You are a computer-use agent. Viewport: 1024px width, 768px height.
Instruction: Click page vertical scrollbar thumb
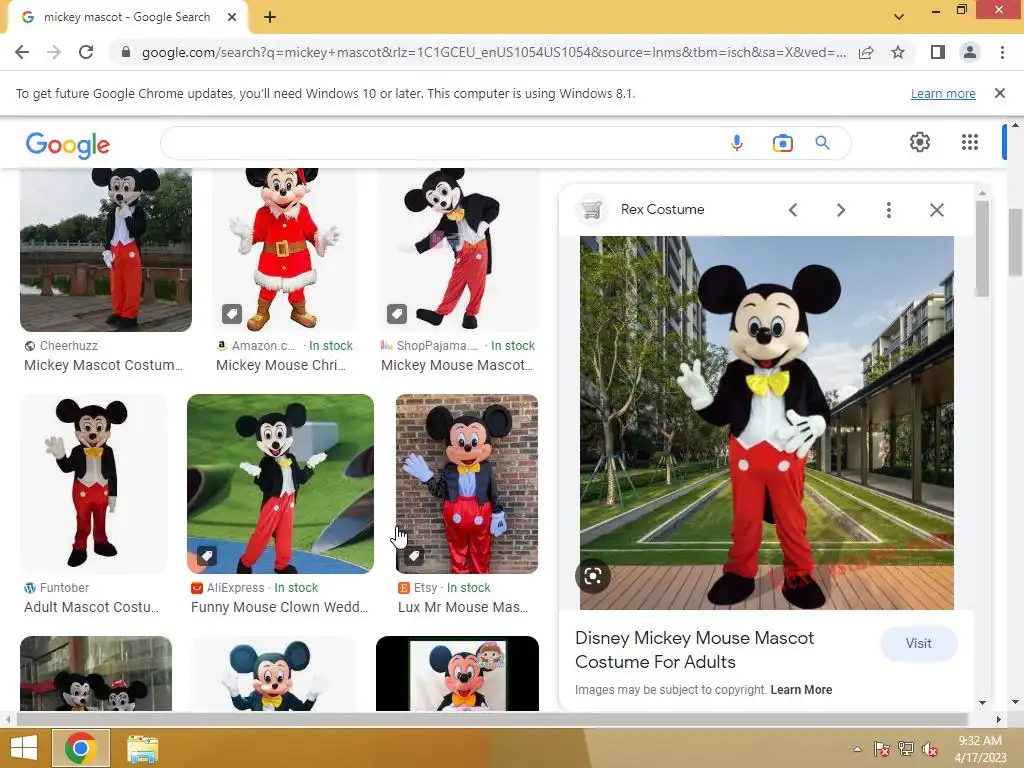click(x=1015, y=242)
